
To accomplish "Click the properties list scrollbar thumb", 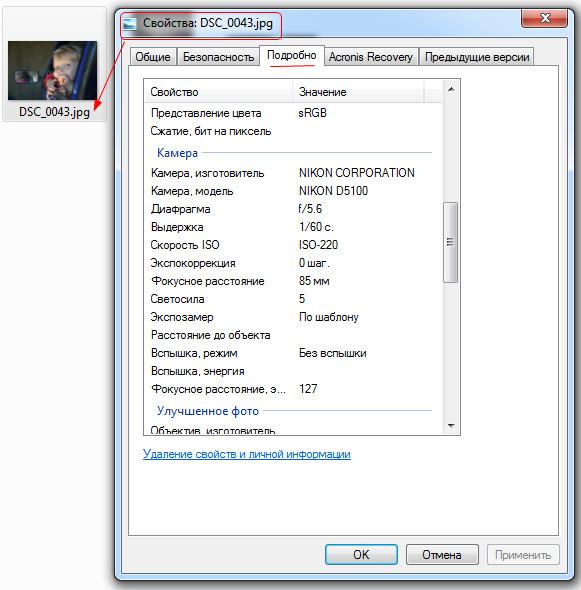I will [x=450, y=242].
